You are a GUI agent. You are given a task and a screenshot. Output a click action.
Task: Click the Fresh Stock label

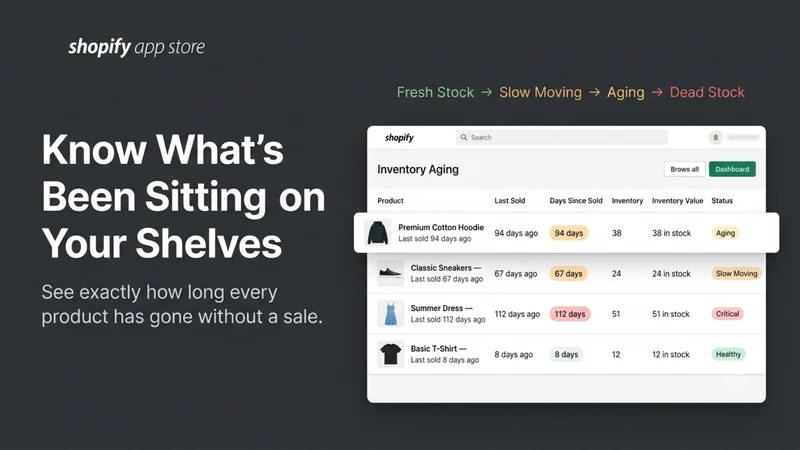point(435,92)
